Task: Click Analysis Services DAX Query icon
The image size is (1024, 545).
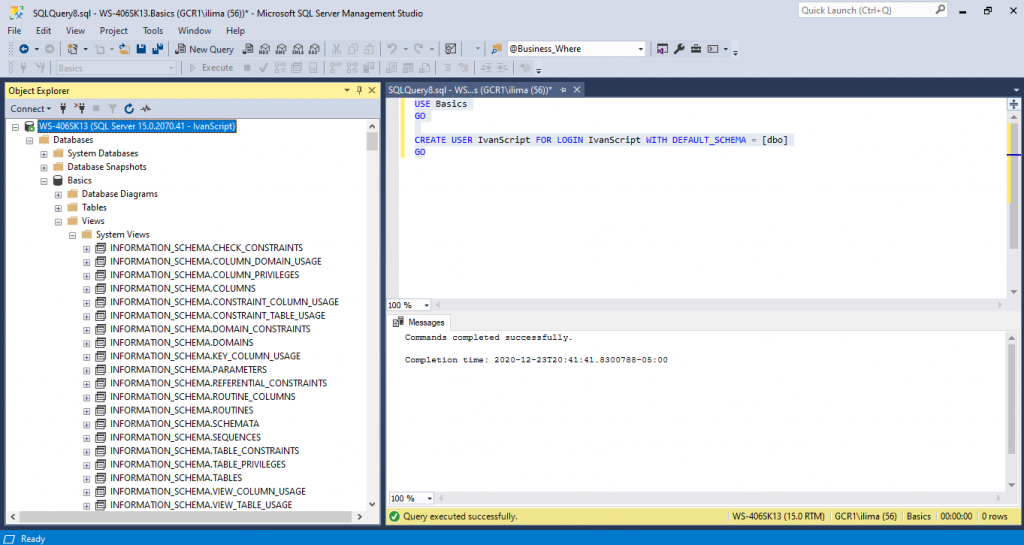Action: point(314,49)
